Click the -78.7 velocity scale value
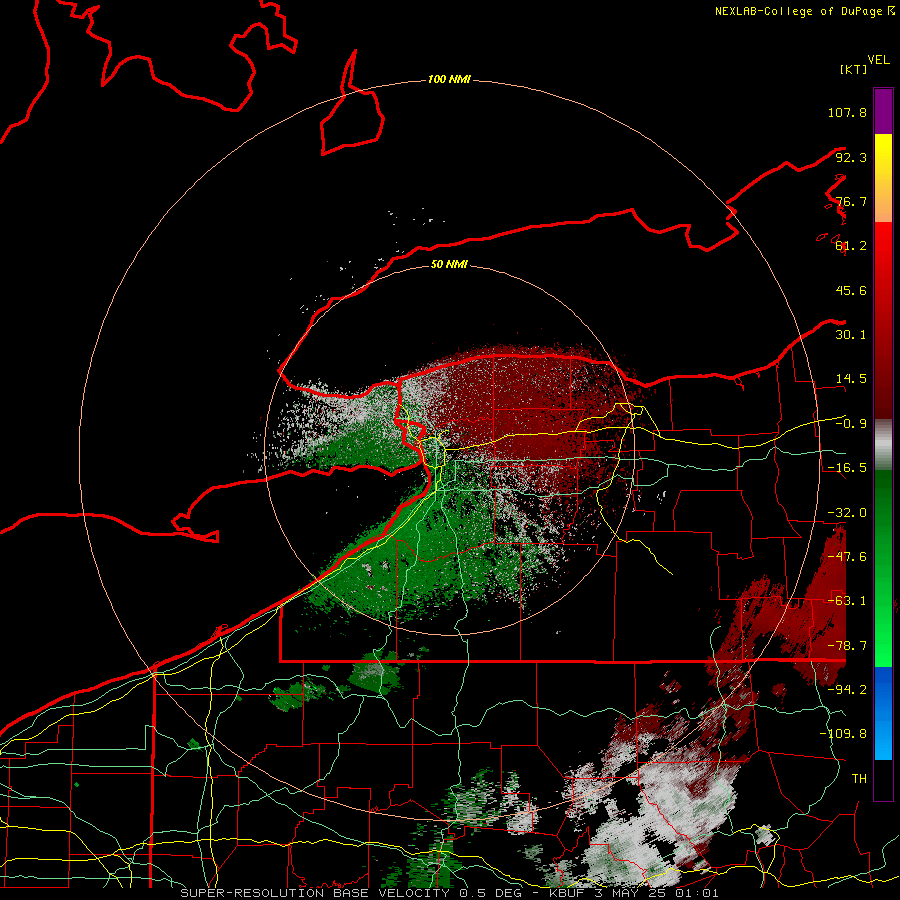The height and width of the screenshot is (900, 900). (847, 646)
